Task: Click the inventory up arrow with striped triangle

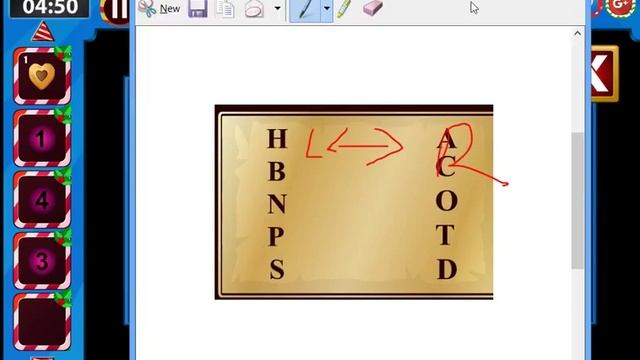Action: tap(42, 32)
